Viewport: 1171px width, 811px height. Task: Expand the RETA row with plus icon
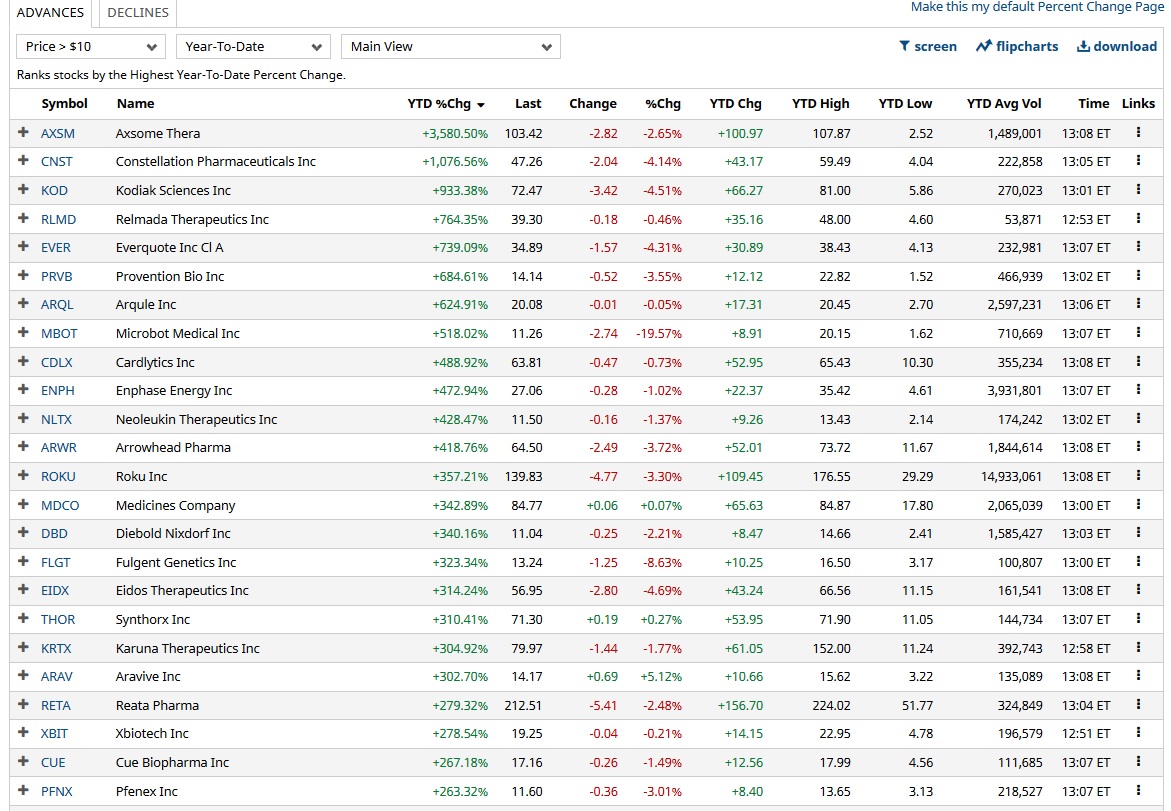(23, 704)
